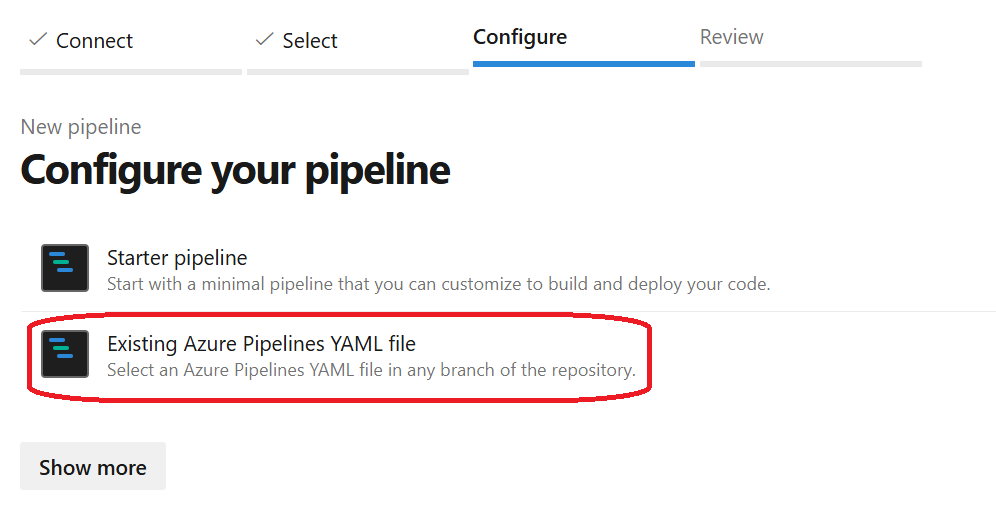Screen dimensions: 996x517
Task: Click the checkmark icon beside Select
Action: [x=265, y=40]
